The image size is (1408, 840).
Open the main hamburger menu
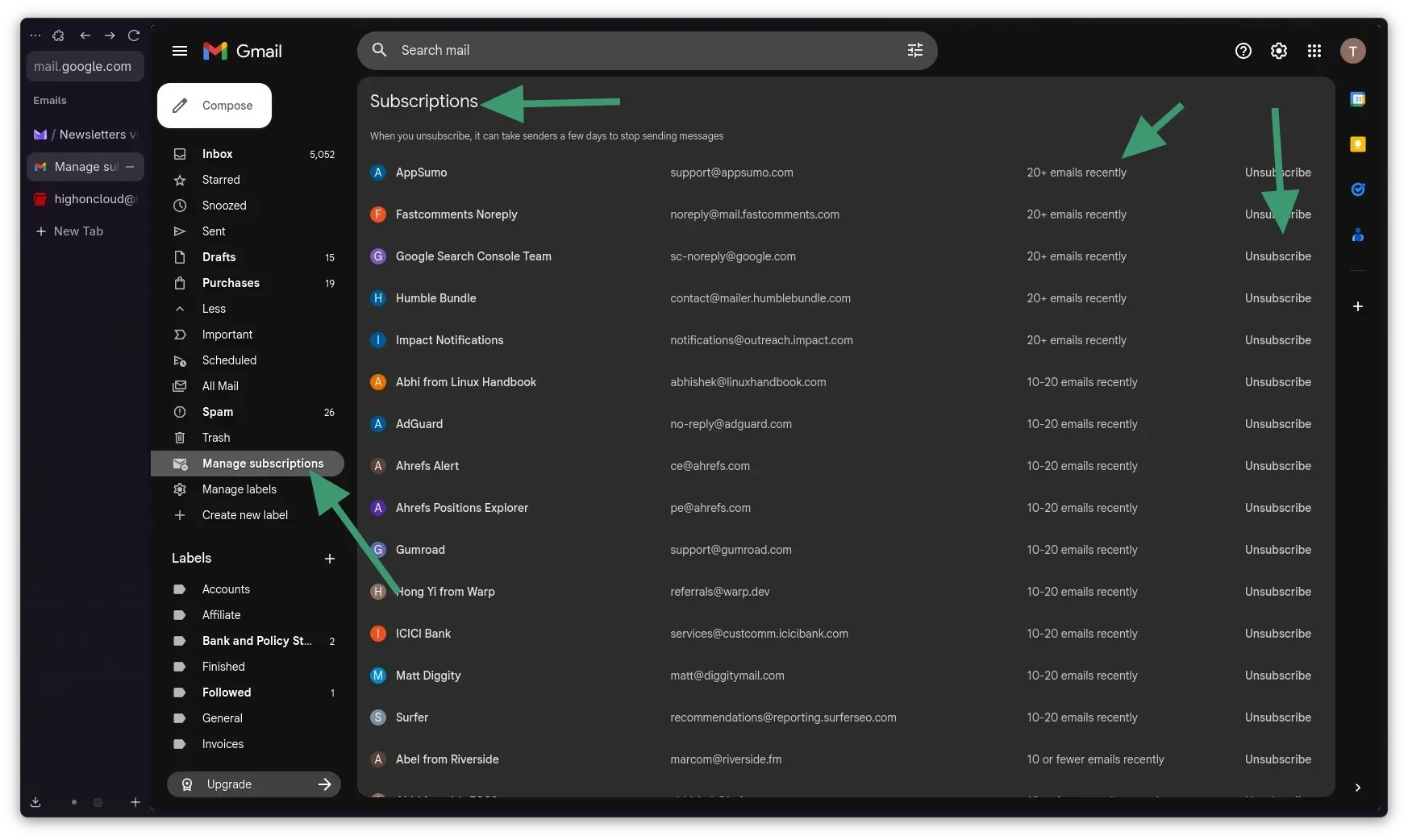point(180,51)
